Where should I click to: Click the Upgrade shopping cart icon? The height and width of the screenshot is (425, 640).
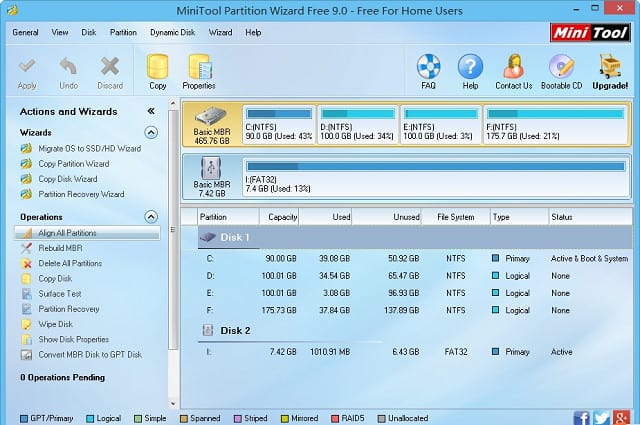610,66
